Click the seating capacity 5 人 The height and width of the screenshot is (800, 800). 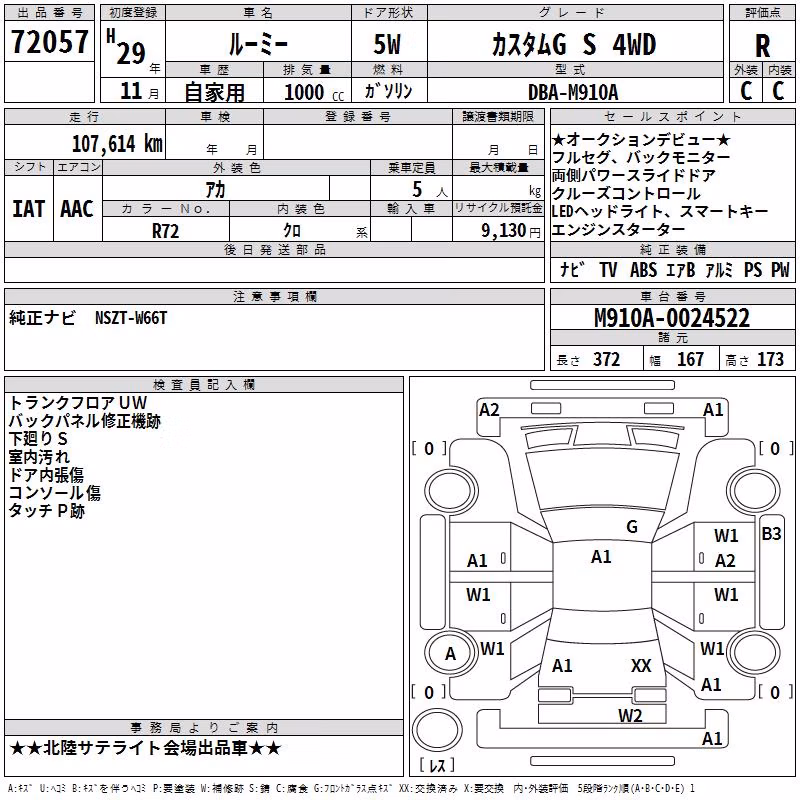pyautogui.click(x=430, y=190)
